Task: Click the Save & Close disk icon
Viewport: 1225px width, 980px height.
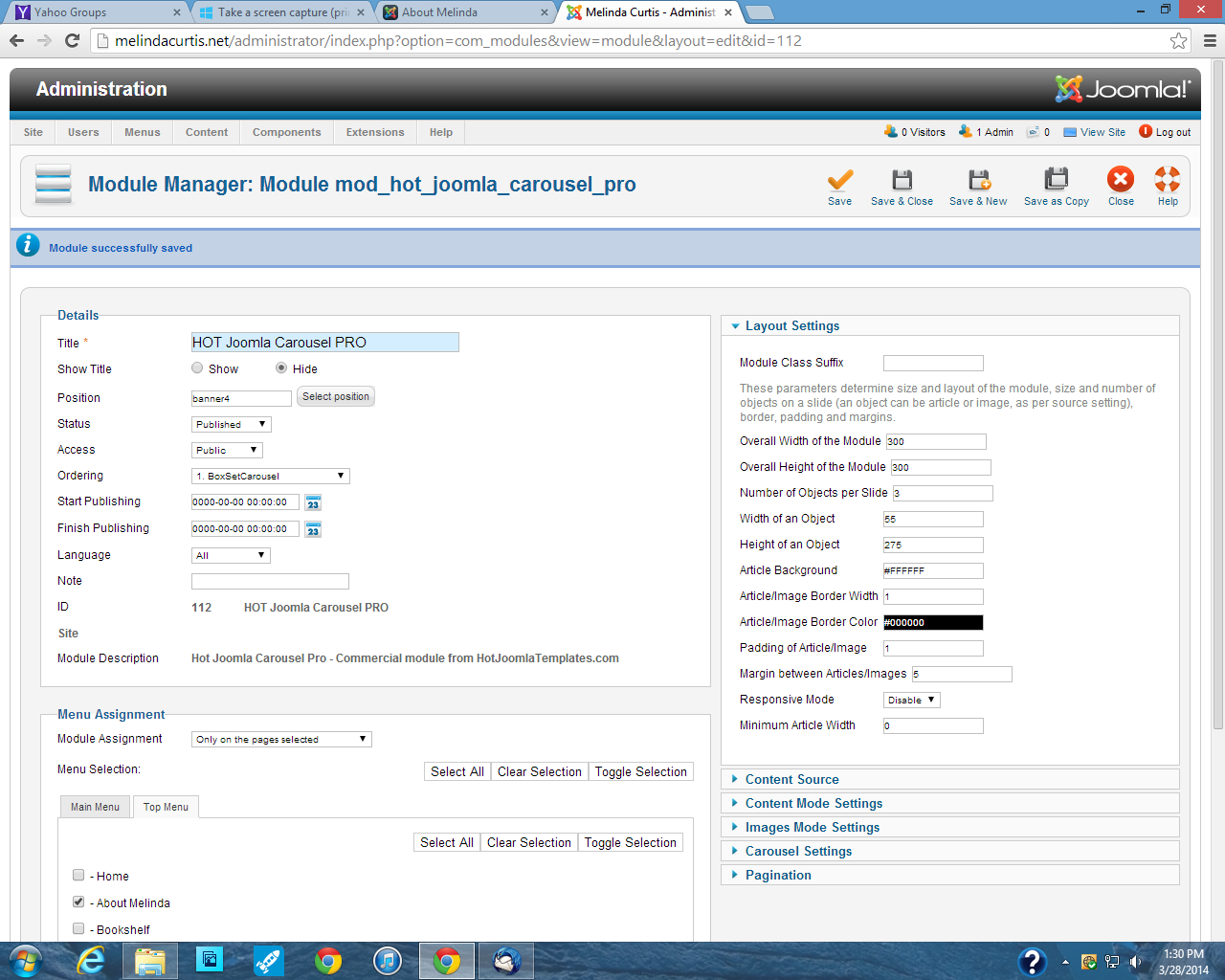Action: tap(902, 180)
